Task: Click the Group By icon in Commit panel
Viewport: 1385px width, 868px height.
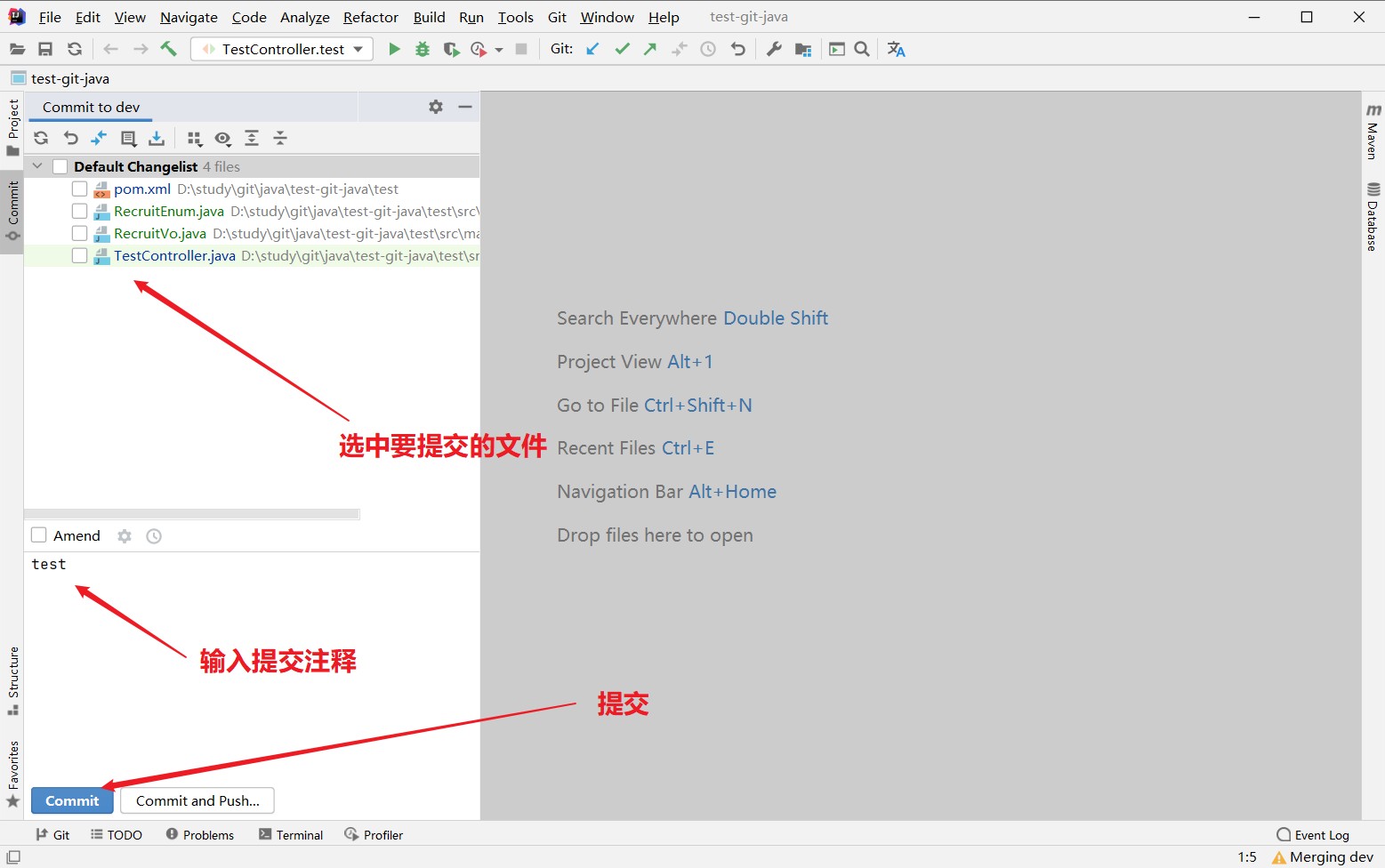Action: click(195, 138)
